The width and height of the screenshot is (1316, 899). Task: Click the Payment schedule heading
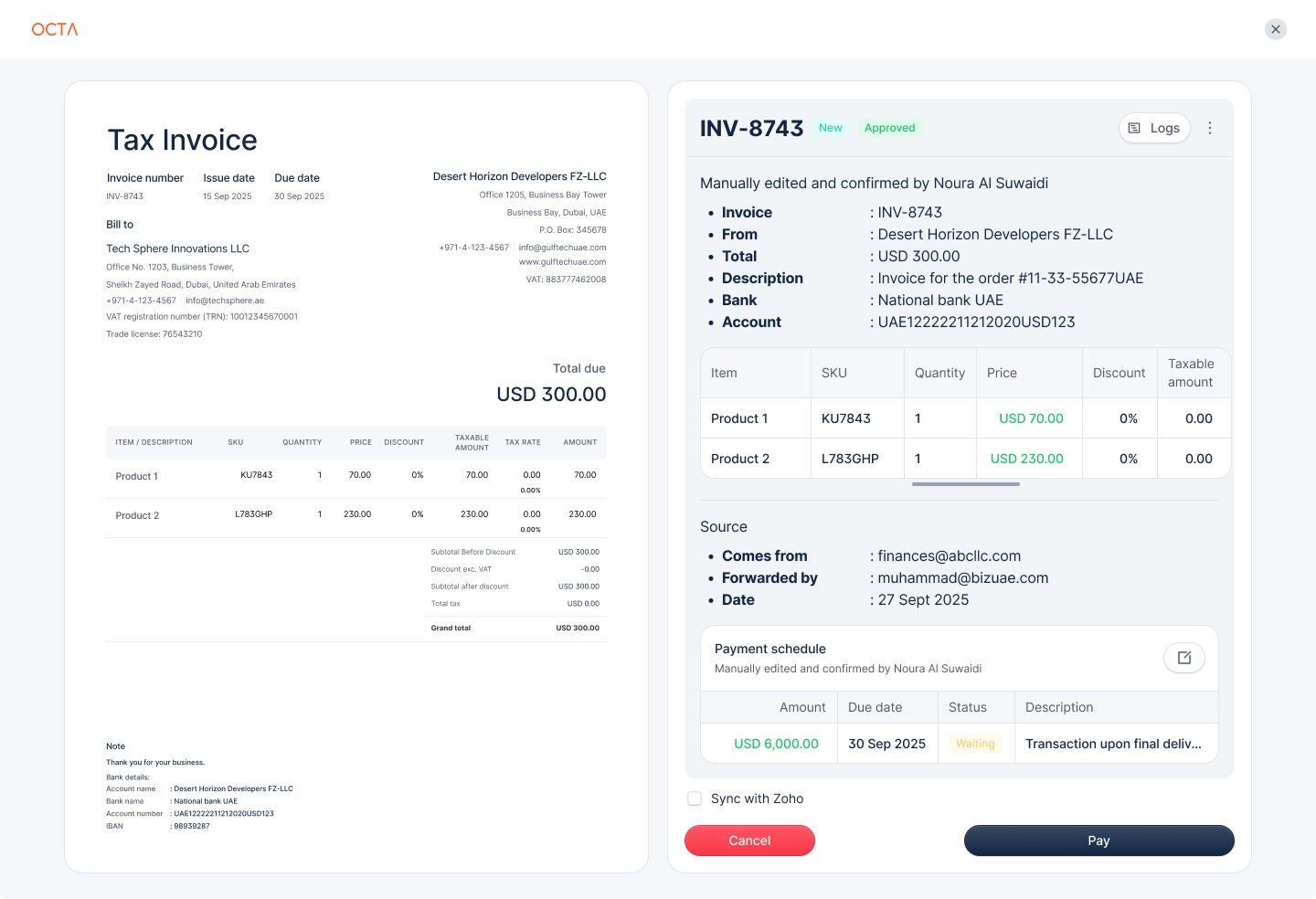coord(770,649)
